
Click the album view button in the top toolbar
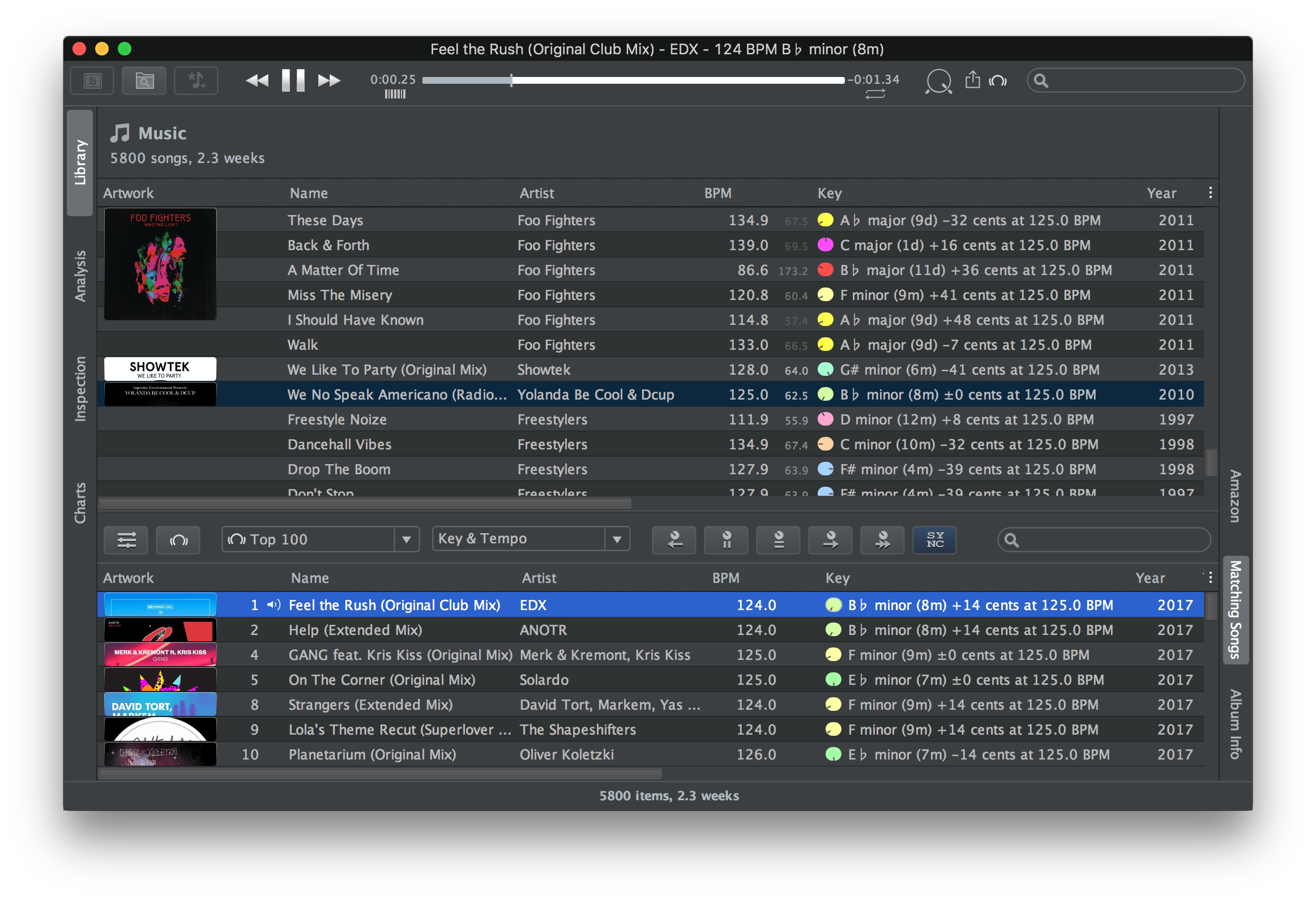(92, 81)
